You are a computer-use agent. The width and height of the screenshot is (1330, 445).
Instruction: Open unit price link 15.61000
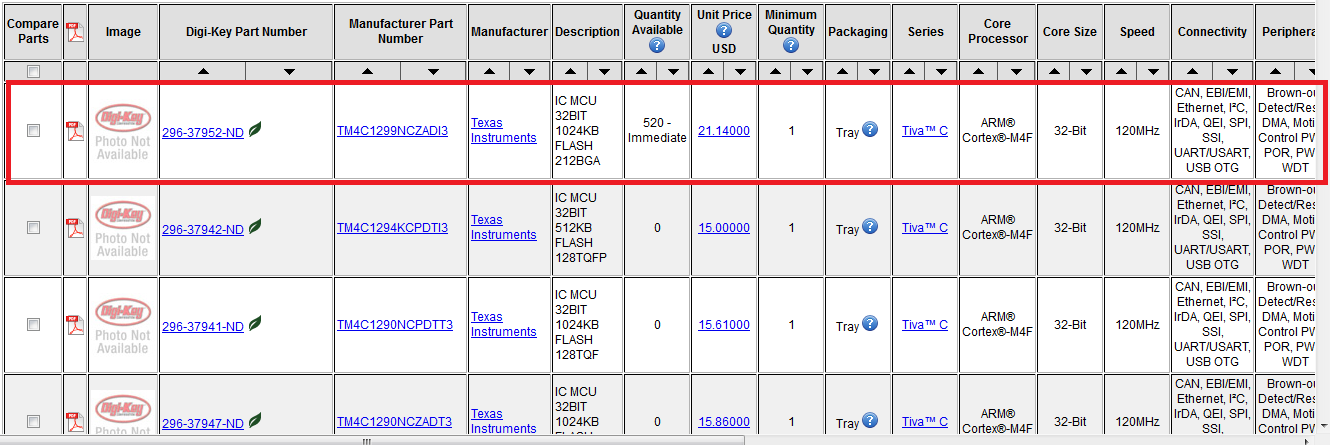click(724, 325)
